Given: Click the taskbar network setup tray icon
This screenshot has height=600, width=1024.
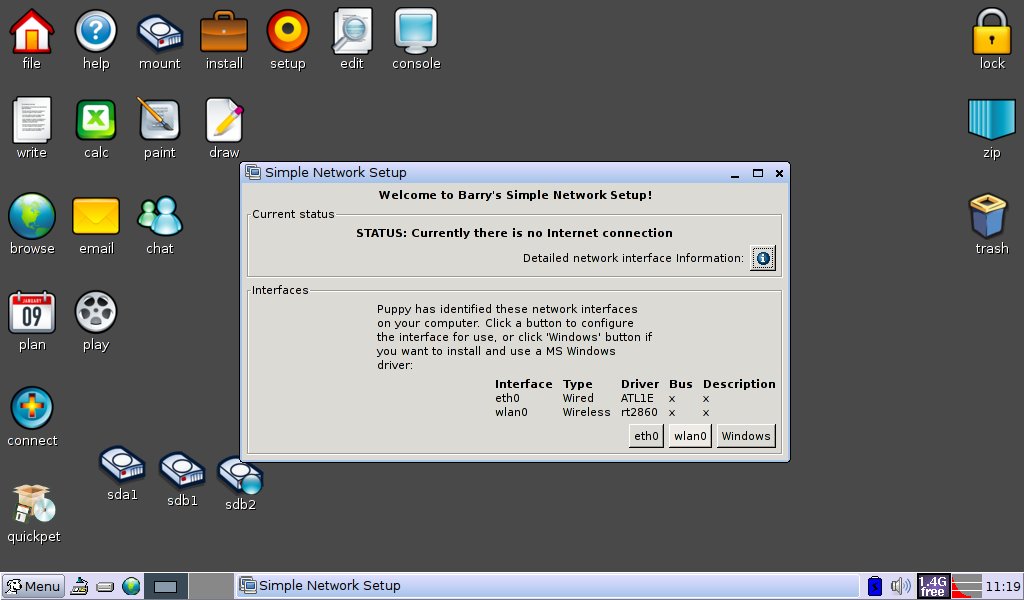Looking at the screenshot, I should (80, 586).
